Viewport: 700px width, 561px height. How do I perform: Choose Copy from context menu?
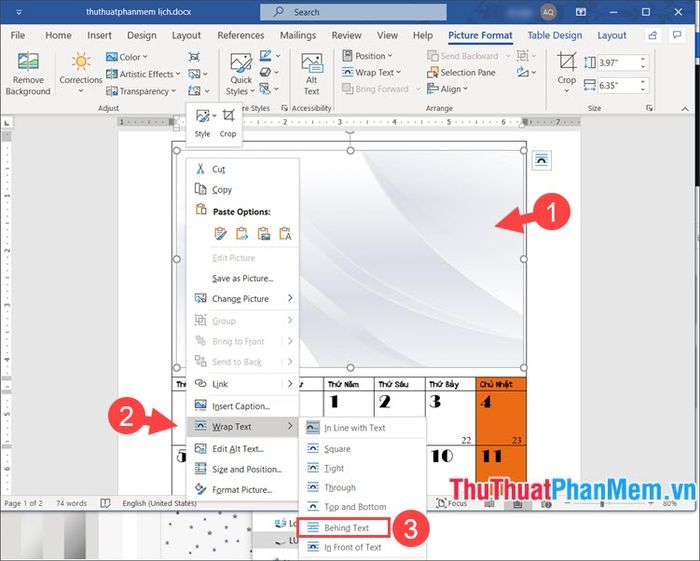(x=242, y=190)
